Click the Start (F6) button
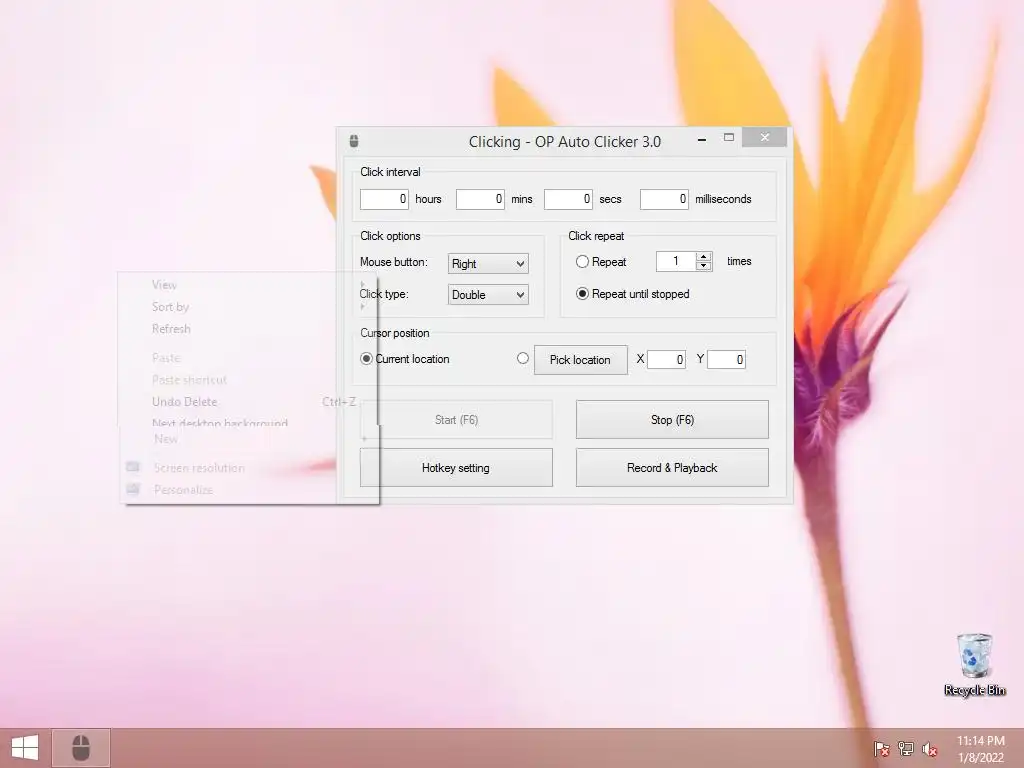 [x=456, y=420]
